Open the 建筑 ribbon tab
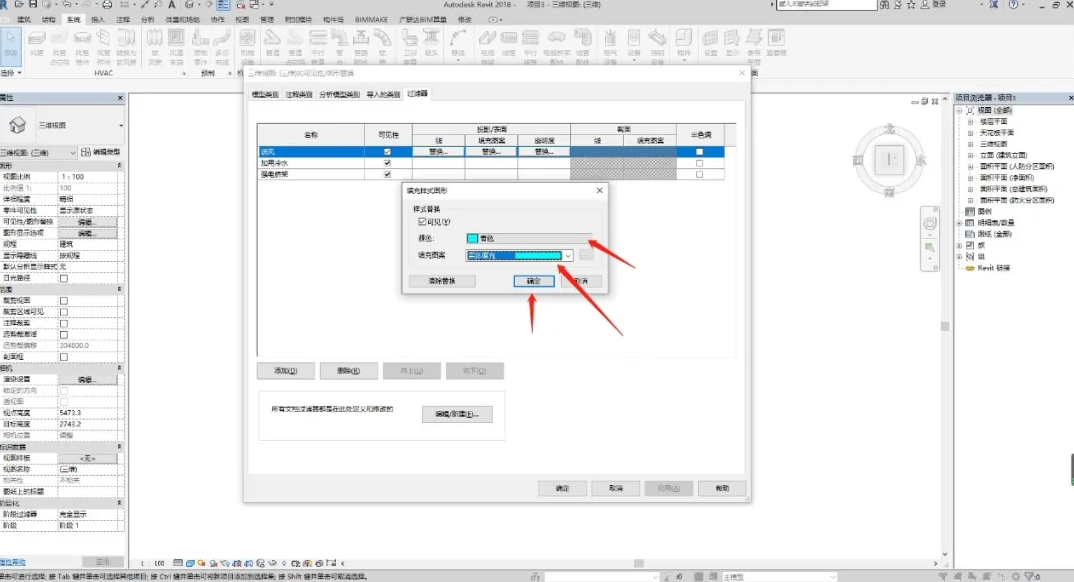The height and width of the screenshot is (582, 1074). coord(24,19)
